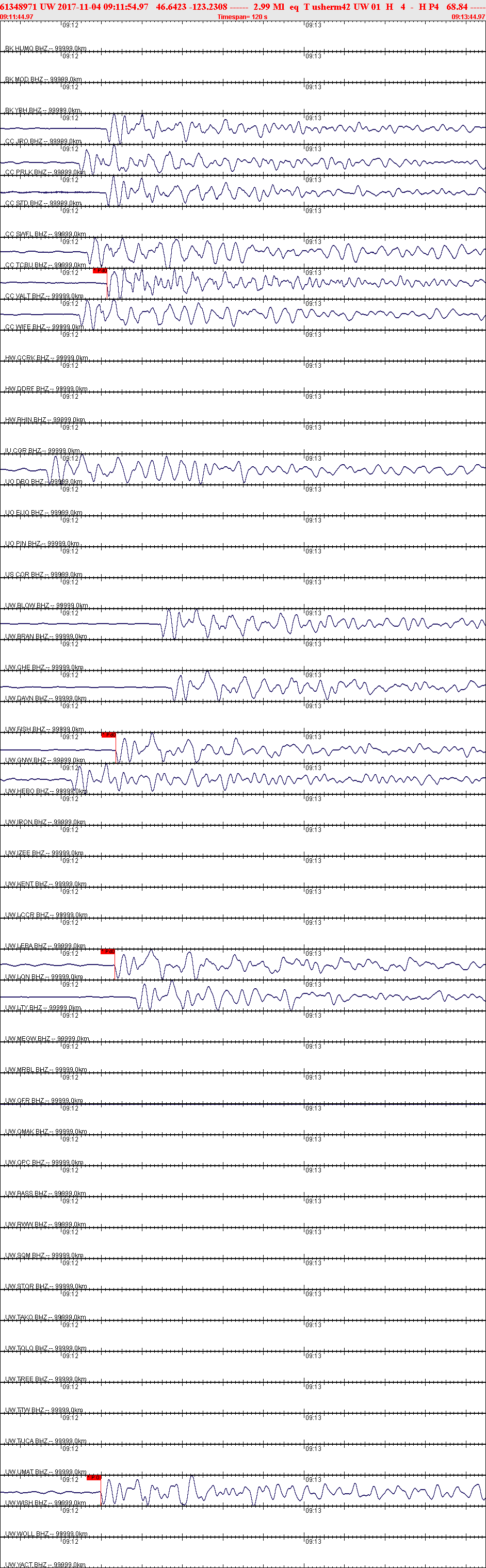Click the UW.TUCA BHZ channel label
This screenshot has width=486, height=1568.
click(45, 1441)
